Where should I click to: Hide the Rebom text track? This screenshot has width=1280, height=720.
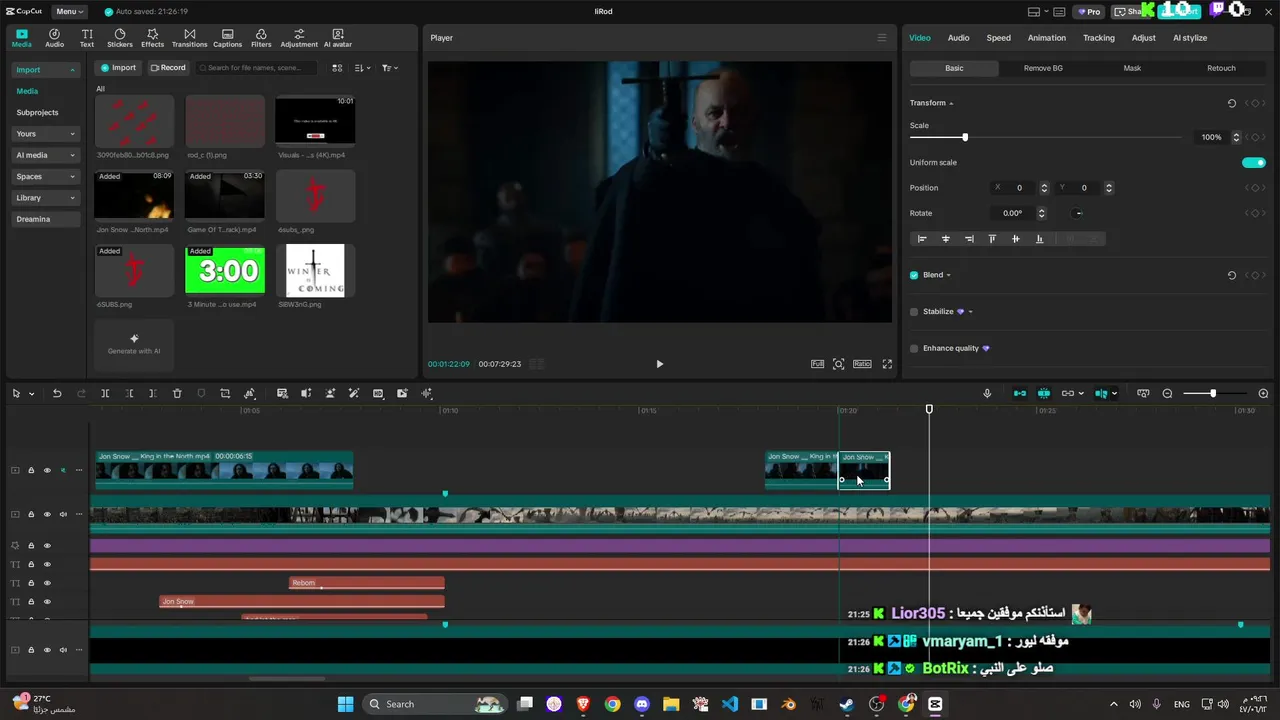pyautogui.click(x=47, y=583)
